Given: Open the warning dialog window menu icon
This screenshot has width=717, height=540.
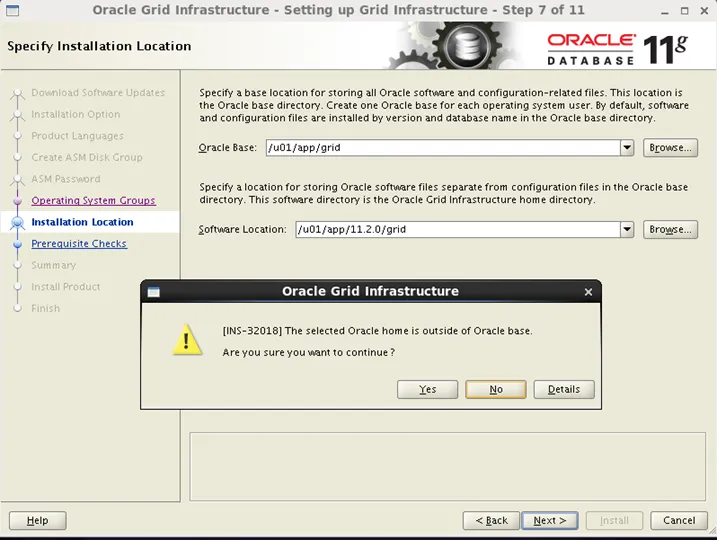Looking at the screenshot, I should [154, 292].
